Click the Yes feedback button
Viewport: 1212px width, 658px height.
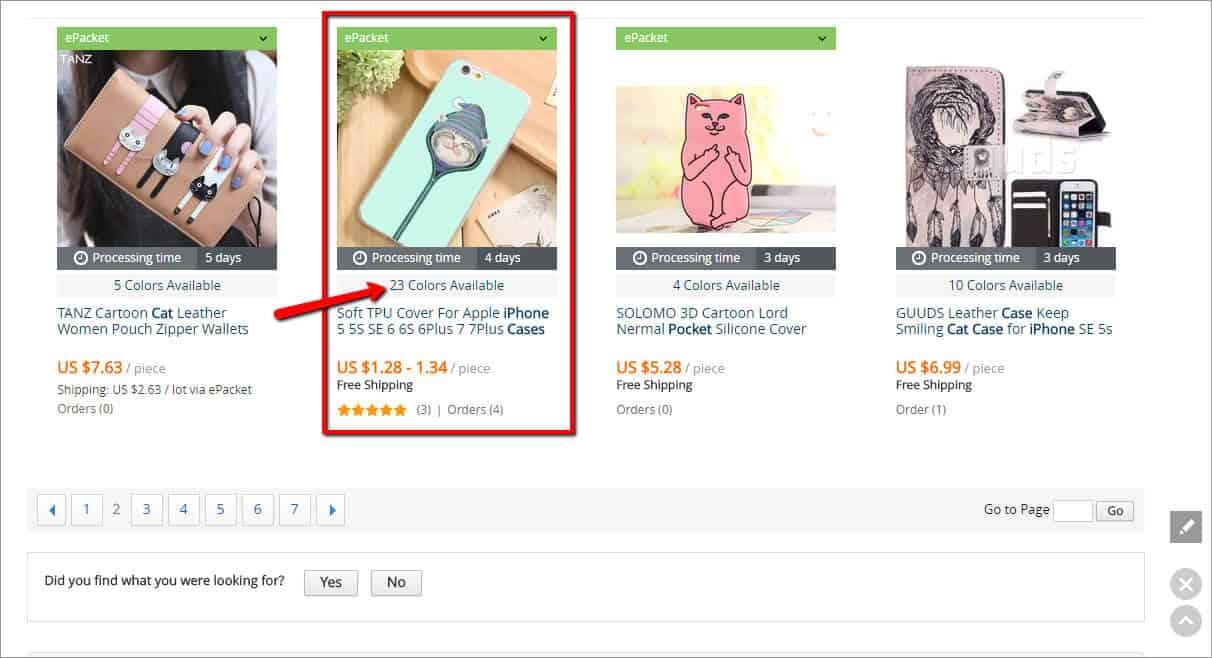331,582
